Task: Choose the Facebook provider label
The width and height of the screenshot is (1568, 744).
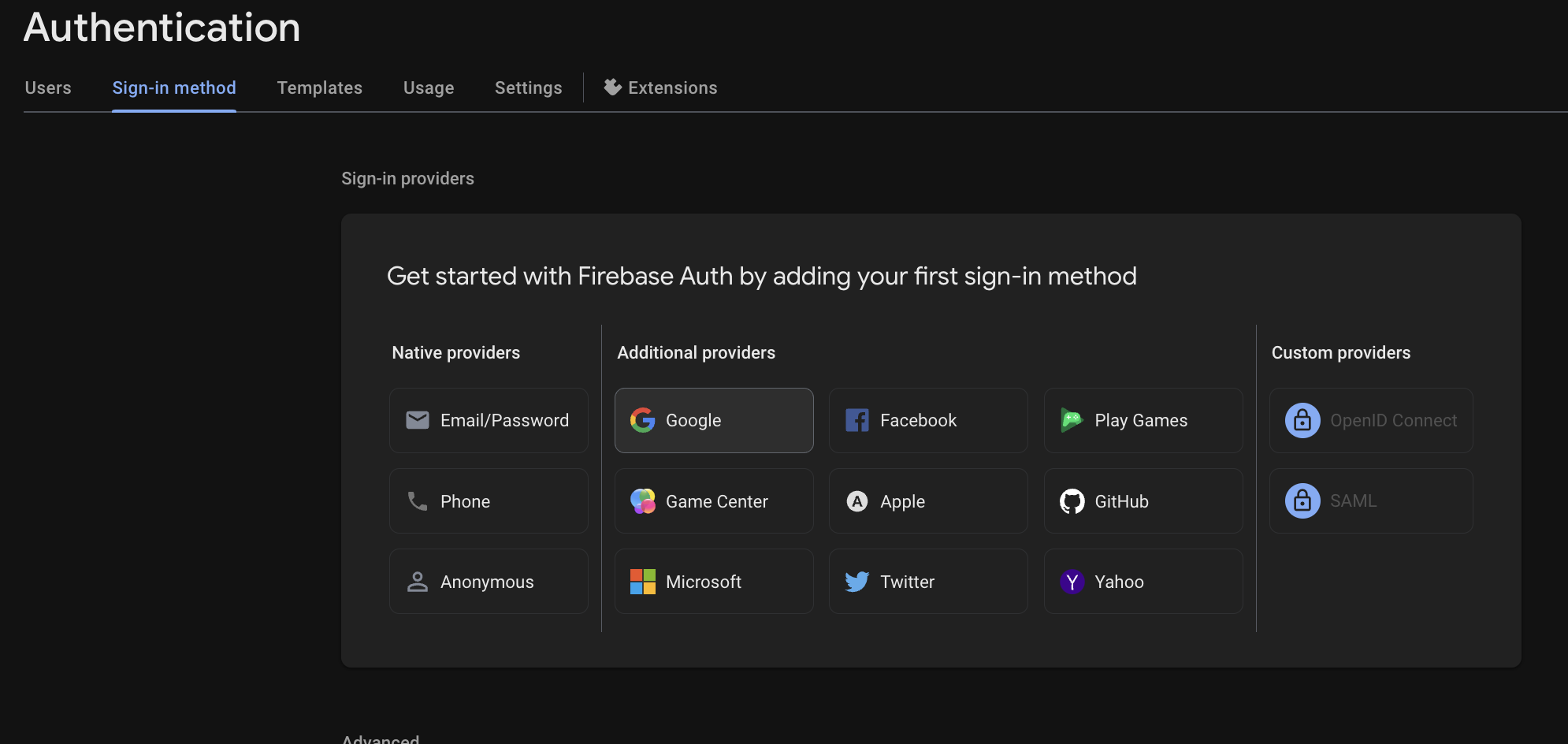Action: coord(919,420)
